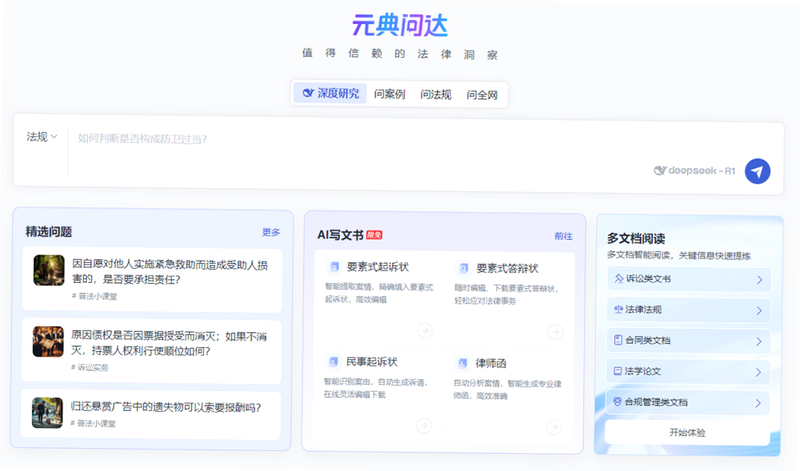Click the 深度研究 whale icon

pyautogui.click(x=308, y=93)
